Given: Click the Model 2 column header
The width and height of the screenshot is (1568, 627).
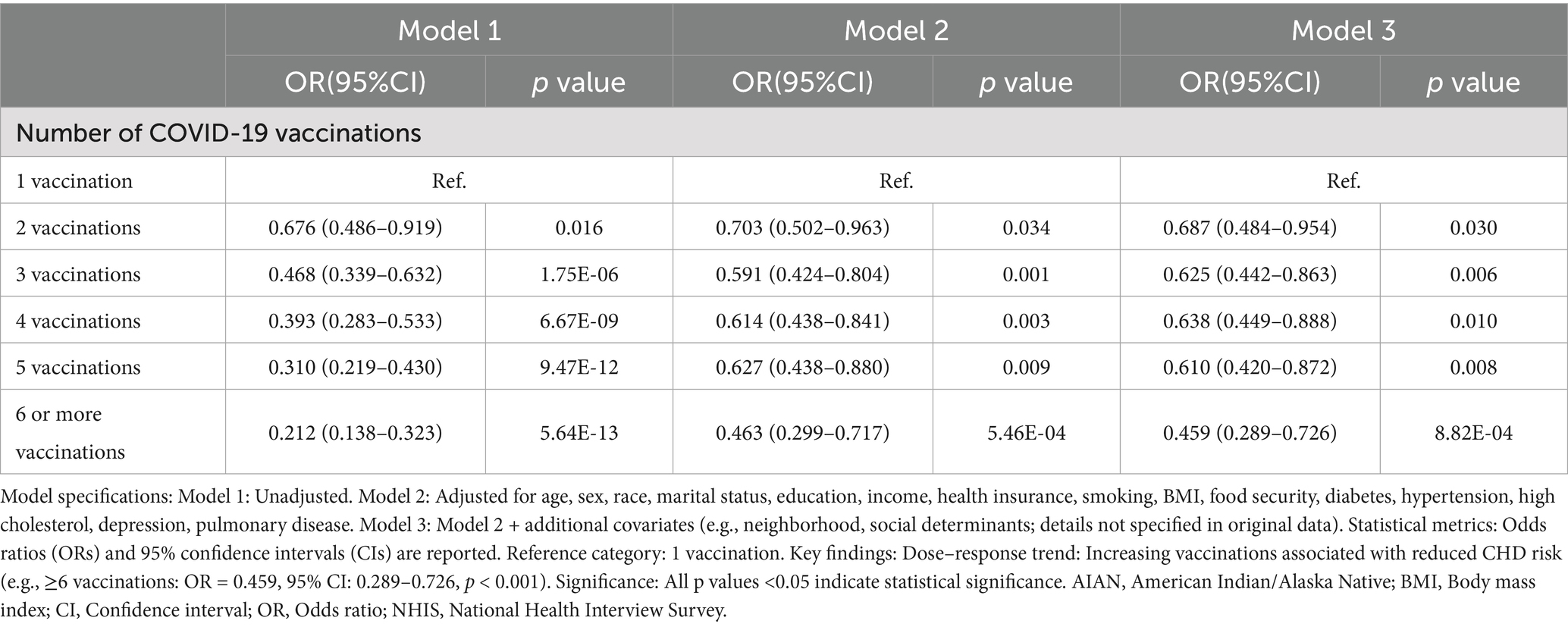Looking at the screenshot, I should click(896, 30).
